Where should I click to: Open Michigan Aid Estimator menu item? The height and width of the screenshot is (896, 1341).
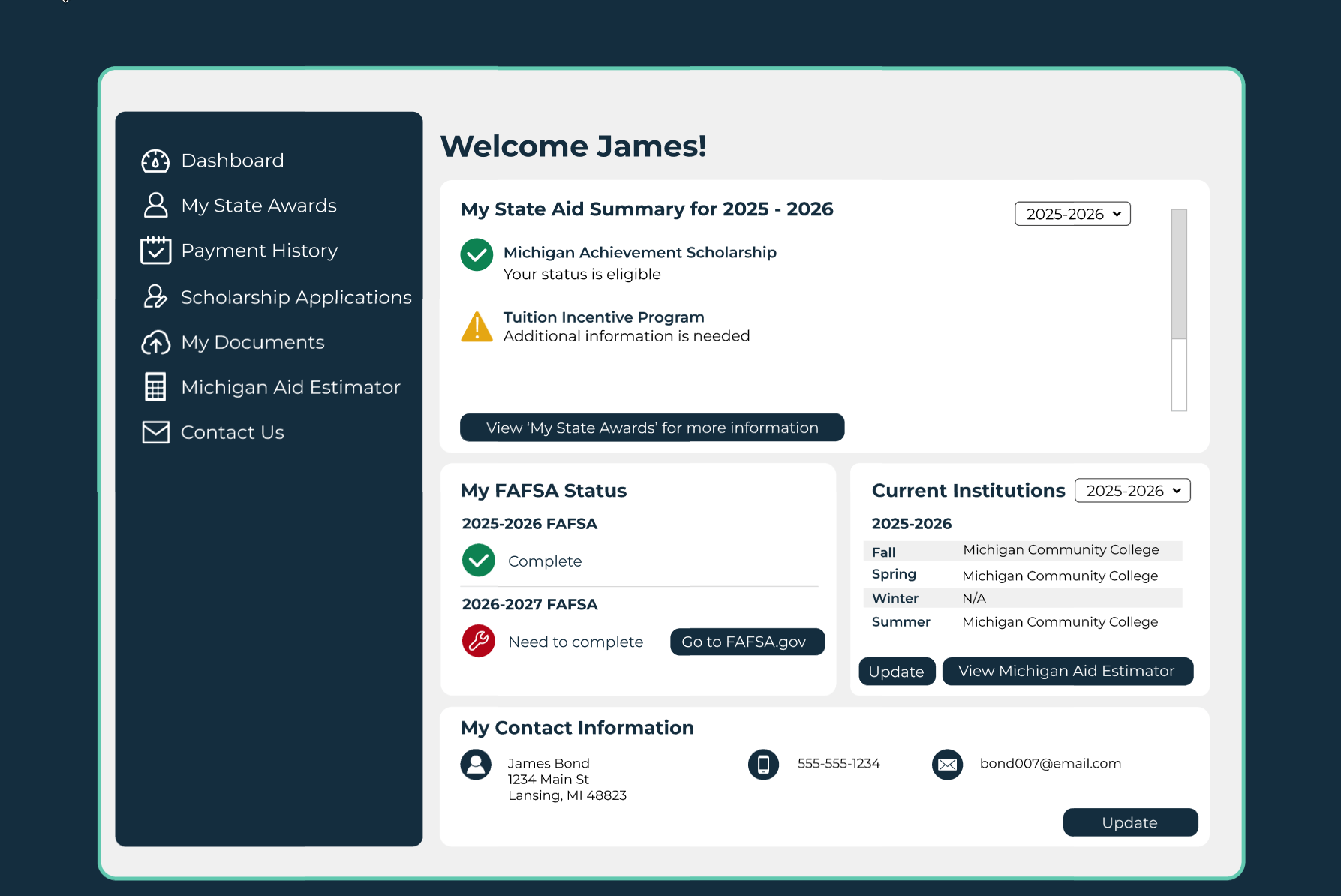click(291, 387)
